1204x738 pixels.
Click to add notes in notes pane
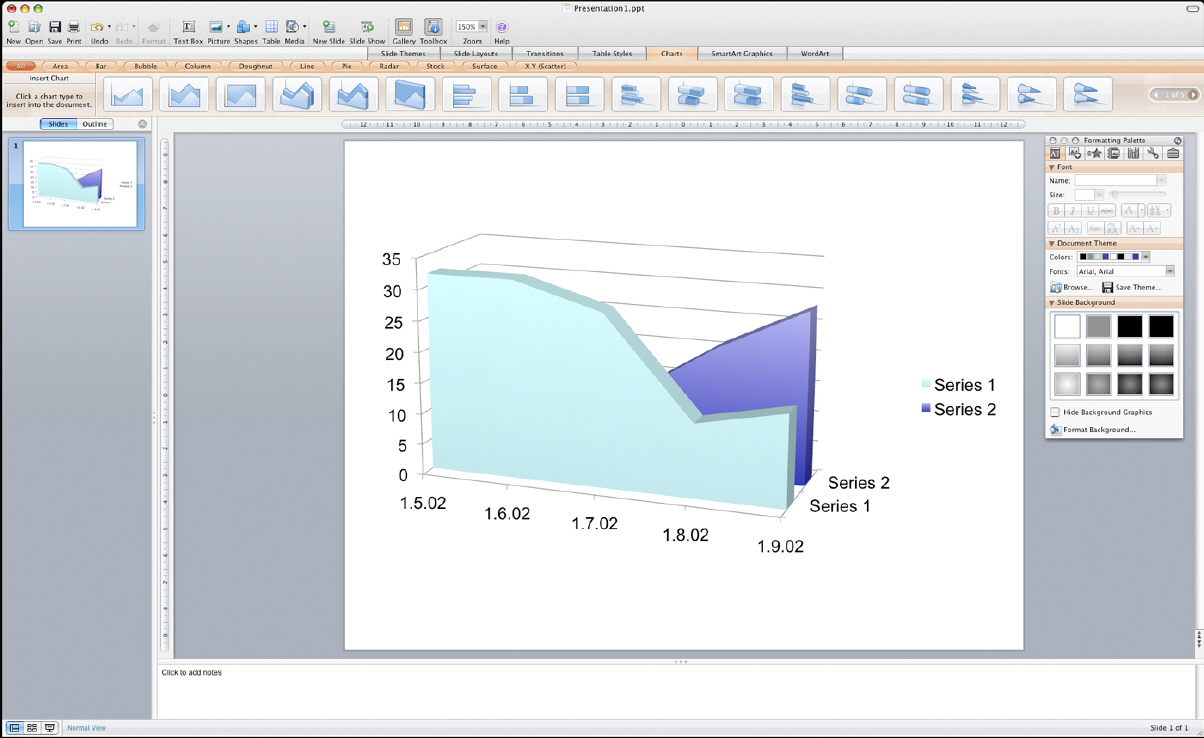coord(192,673)
